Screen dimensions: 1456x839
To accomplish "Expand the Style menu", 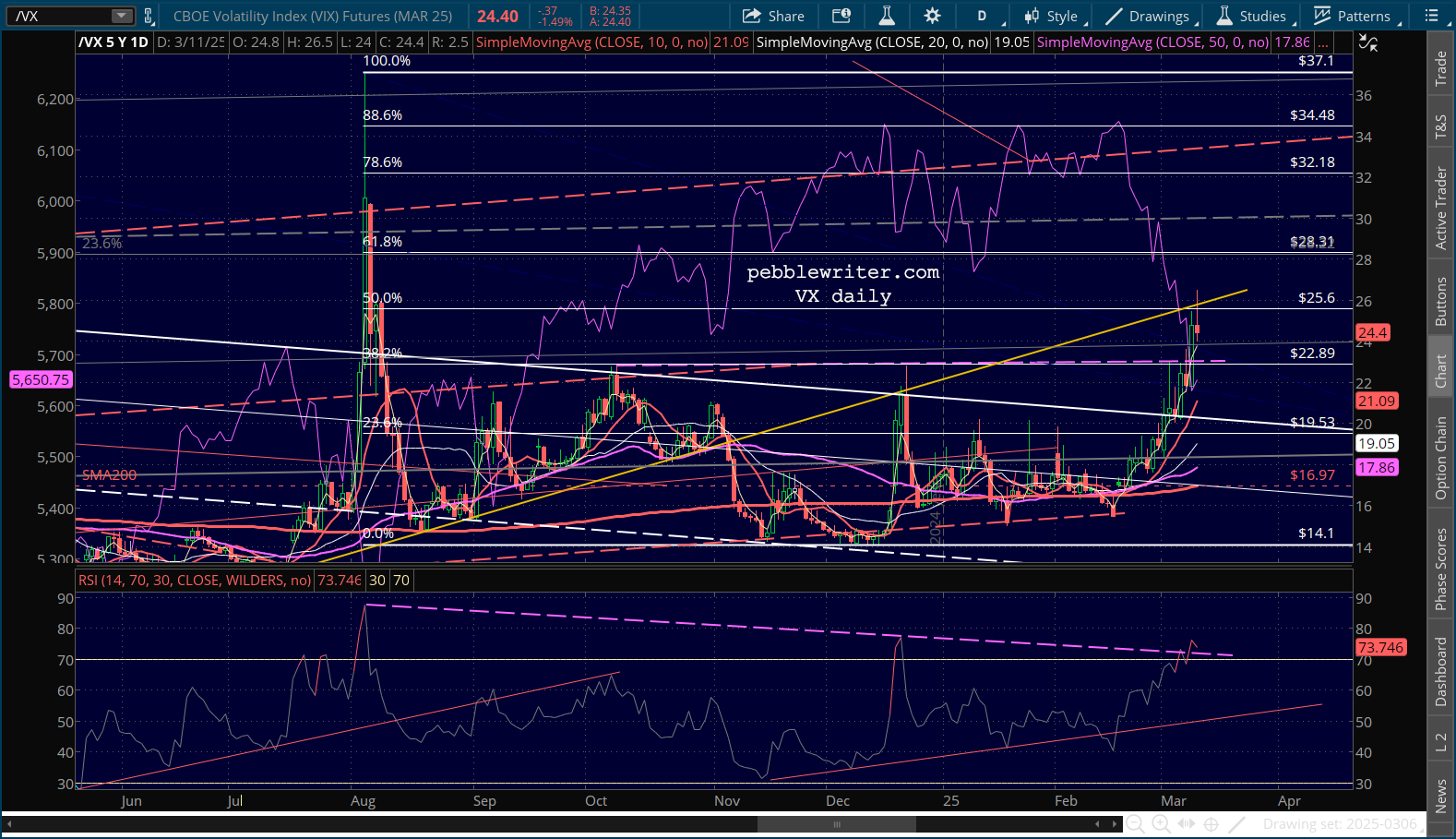I will [x=1052, y=16].
